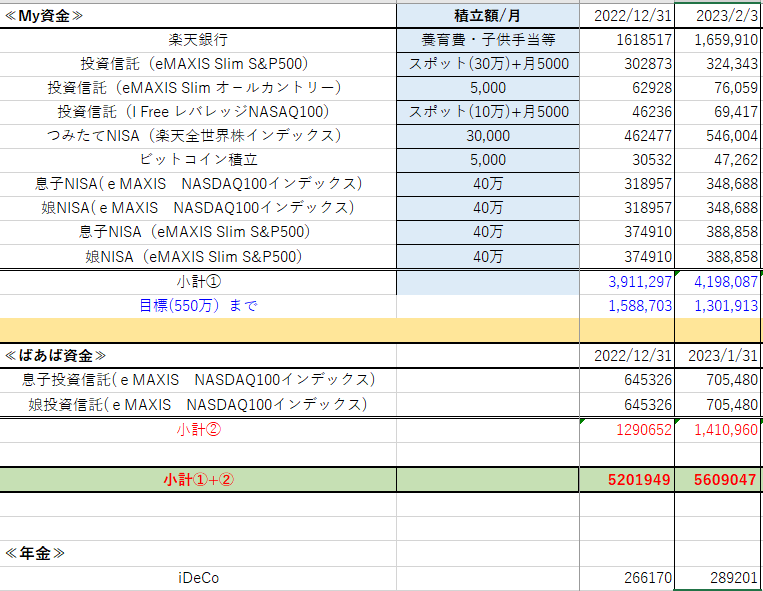Click the 養育費・子供手当等 cell
763x591 pixels.
(x=488, y=40)
